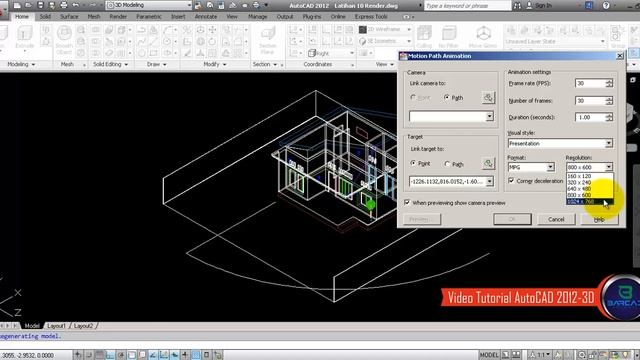Screen dimensions: 640x360
Task: Open the Render ribbon tab
Action: [x=118, y=16]
